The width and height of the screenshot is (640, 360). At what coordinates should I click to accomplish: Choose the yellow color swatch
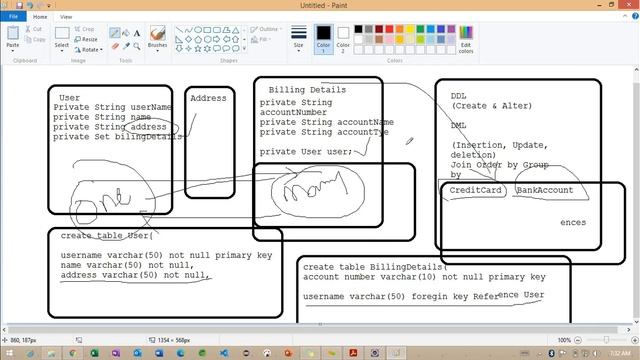[x=410, y=29]
